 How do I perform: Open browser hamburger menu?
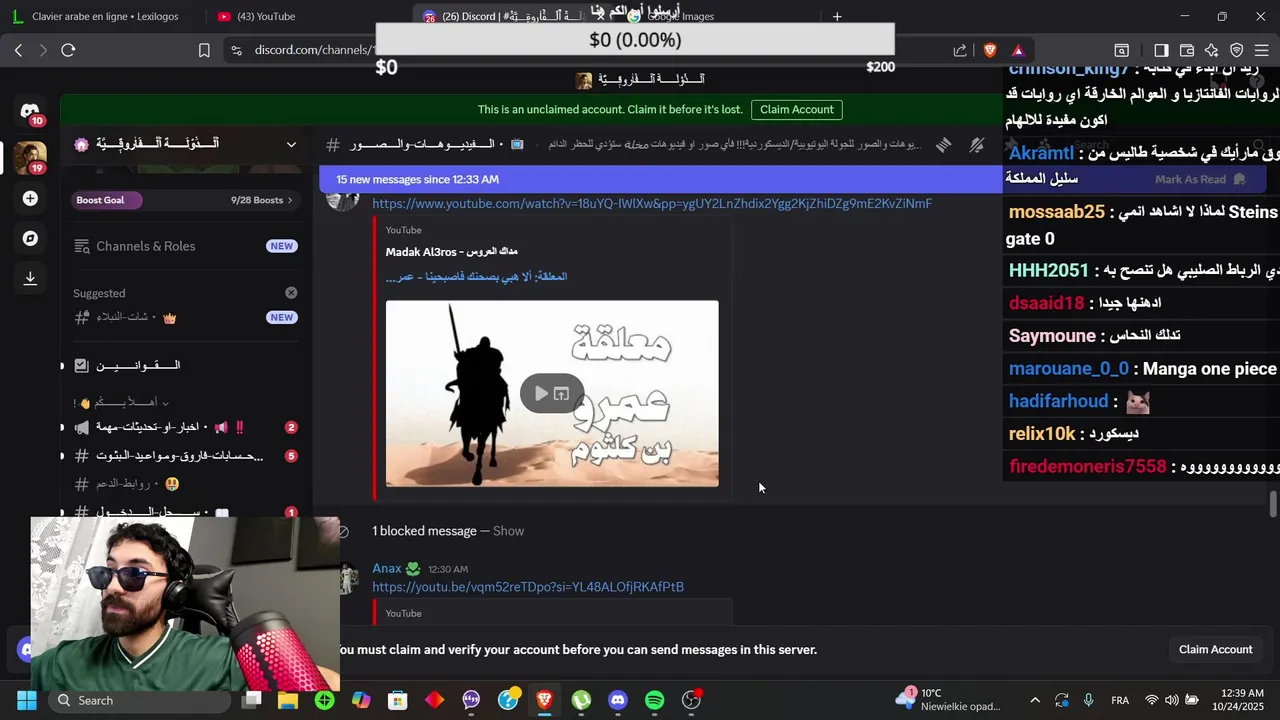1262,50
